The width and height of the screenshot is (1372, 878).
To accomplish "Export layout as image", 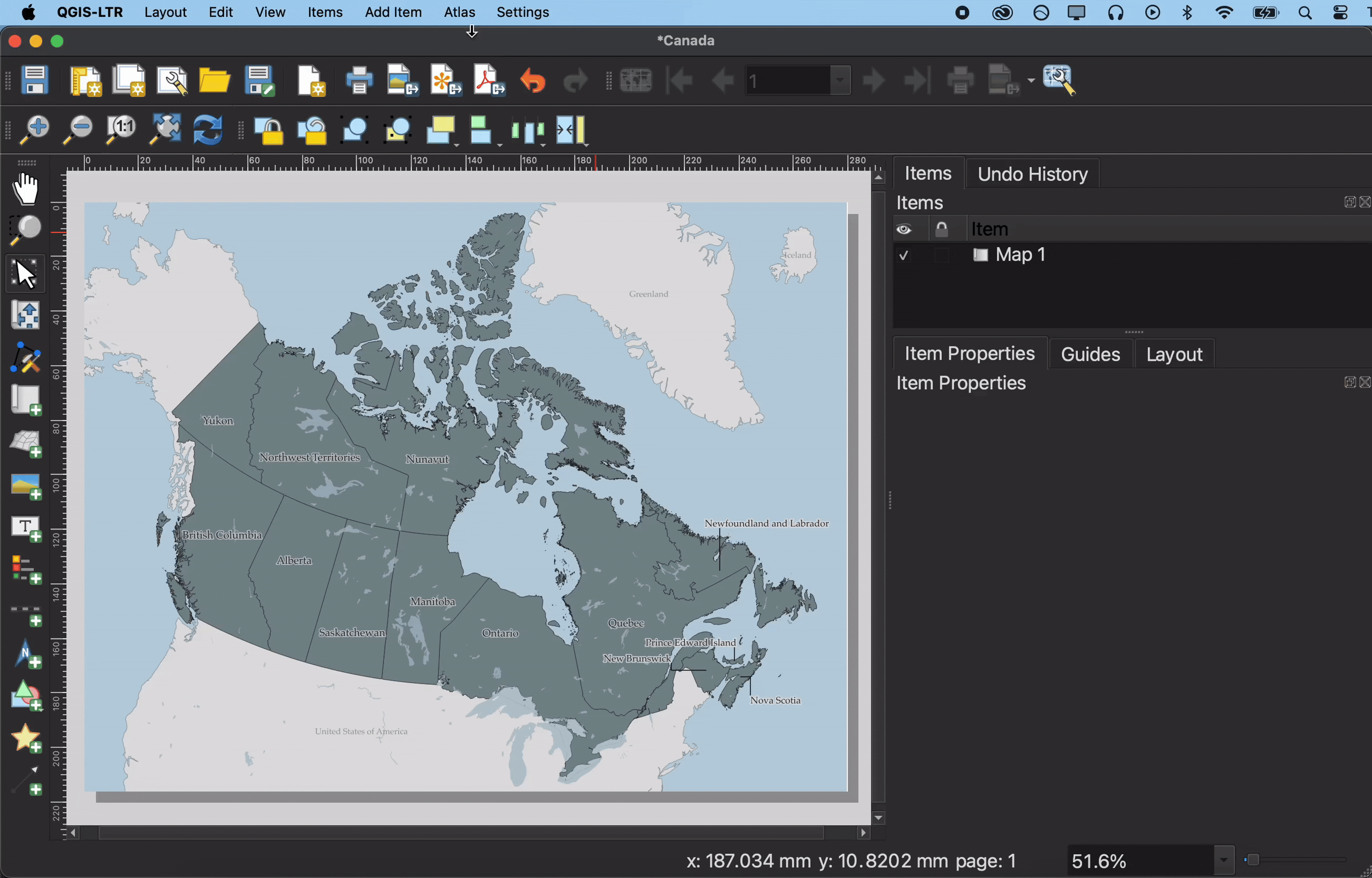I will coord(402,80).
